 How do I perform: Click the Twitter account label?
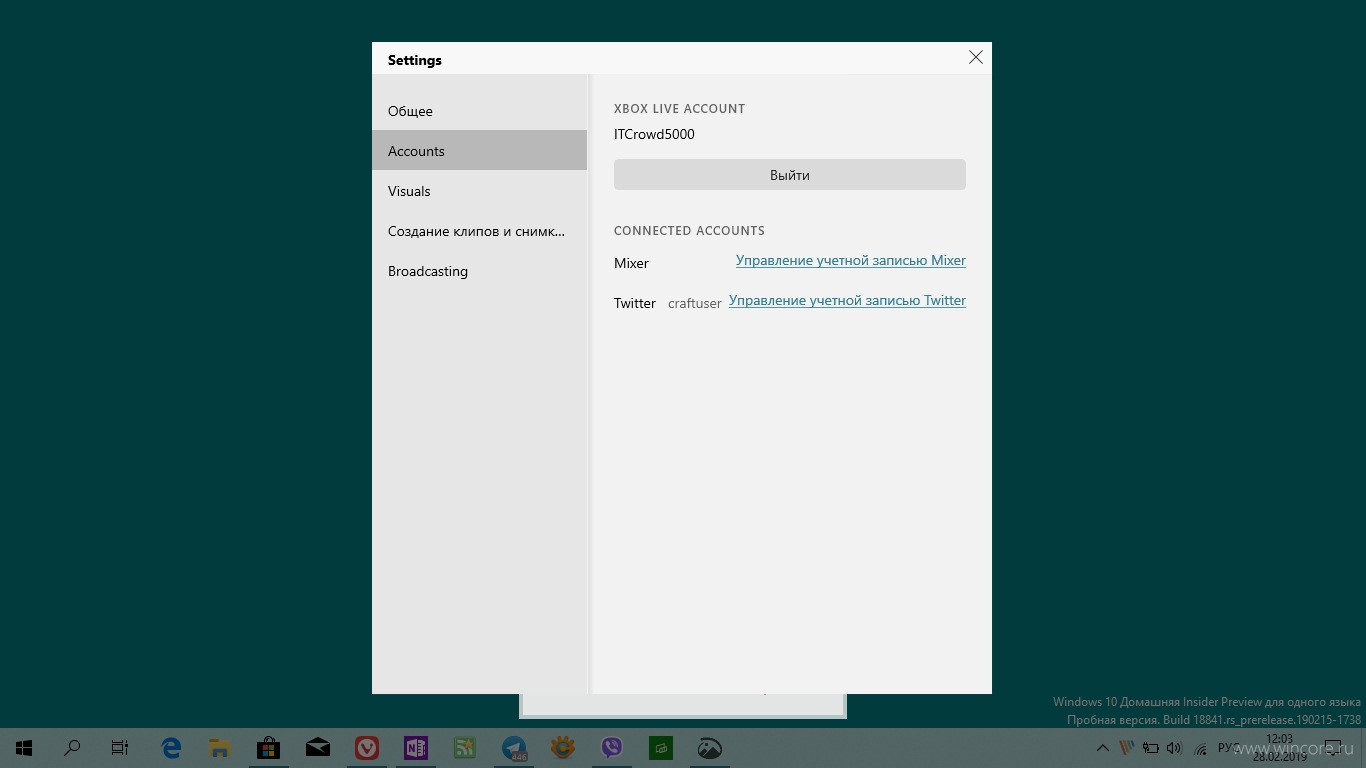pos(635,303)
